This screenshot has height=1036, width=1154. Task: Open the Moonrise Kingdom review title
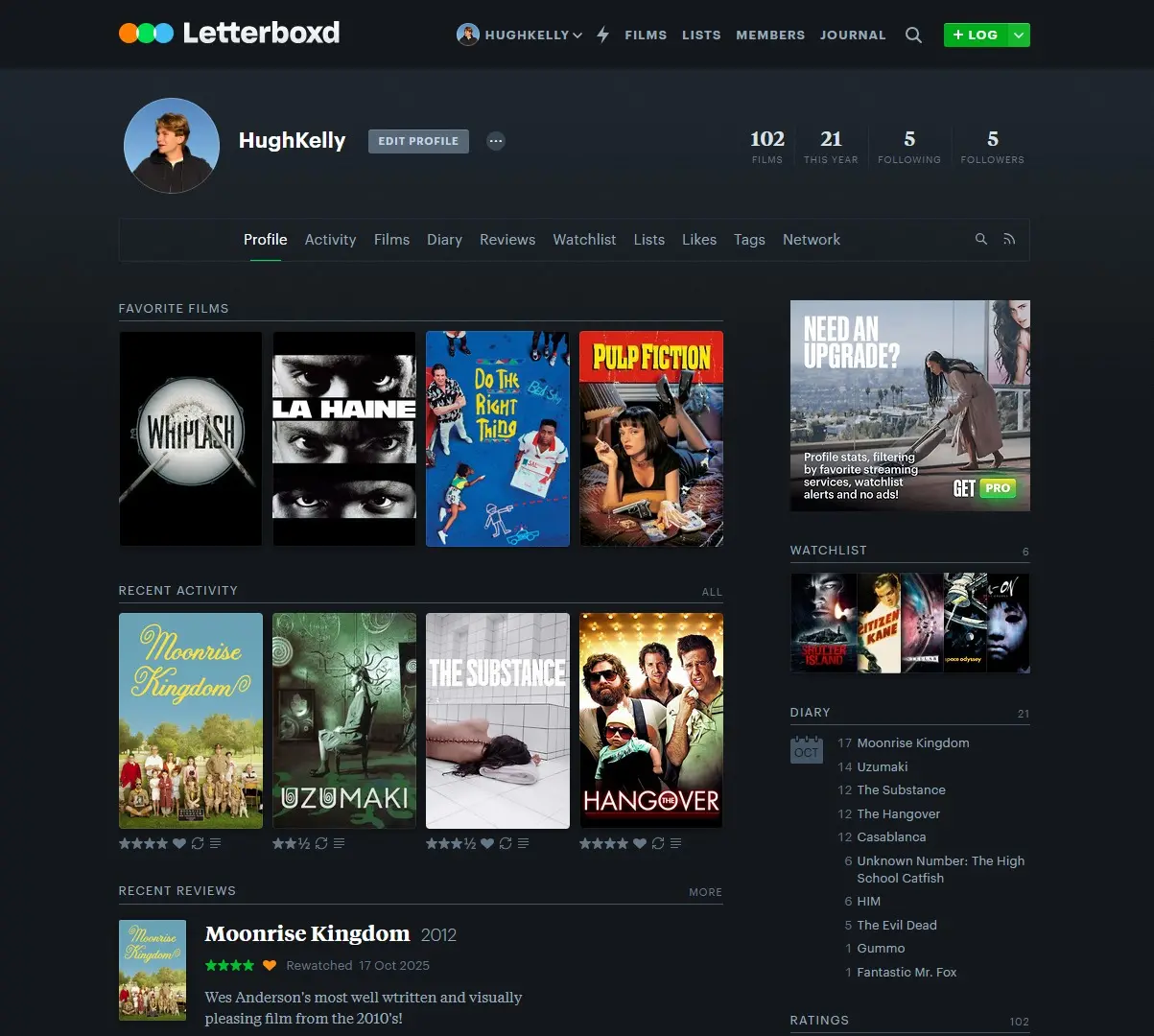pos(307,933)
